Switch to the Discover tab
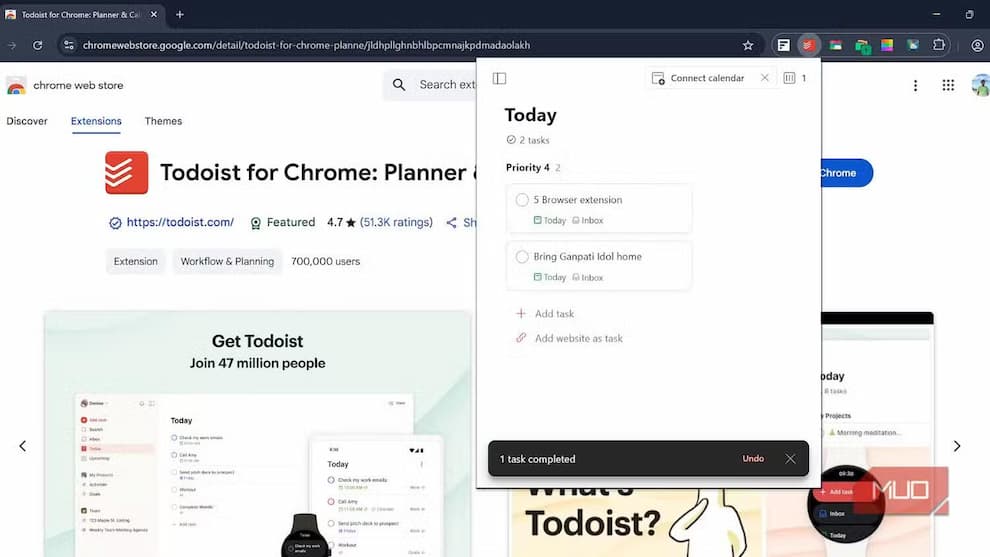This screenshot has height=557, width=990. (27, 121)
